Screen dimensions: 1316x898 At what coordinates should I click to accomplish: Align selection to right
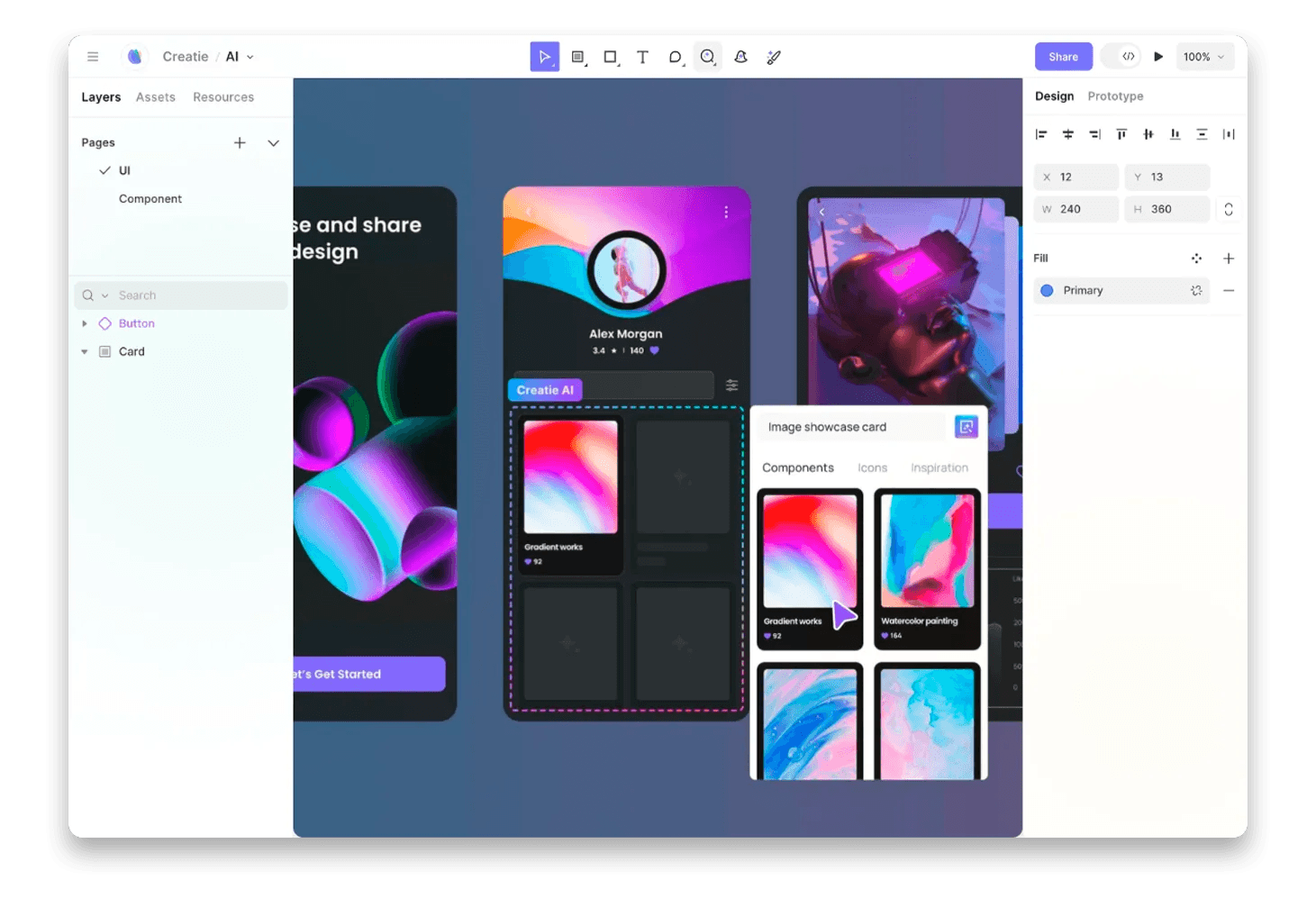(x=1094, y=134)
